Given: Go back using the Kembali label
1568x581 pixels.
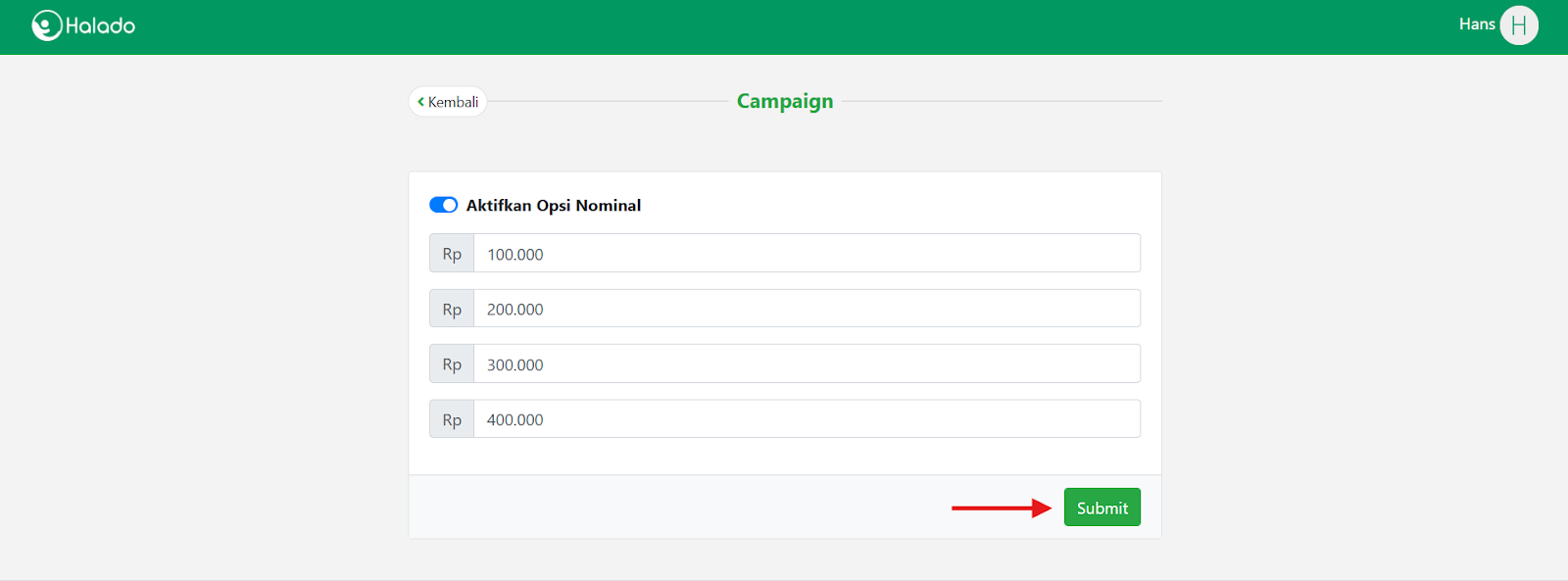Looking at the screenshot, I should (453, 102).
